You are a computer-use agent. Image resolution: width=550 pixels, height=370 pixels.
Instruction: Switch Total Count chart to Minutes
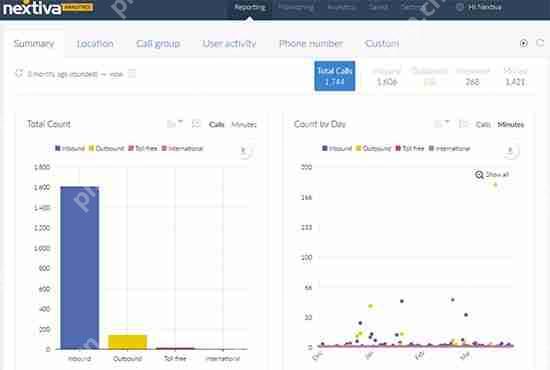coord(244,125)
